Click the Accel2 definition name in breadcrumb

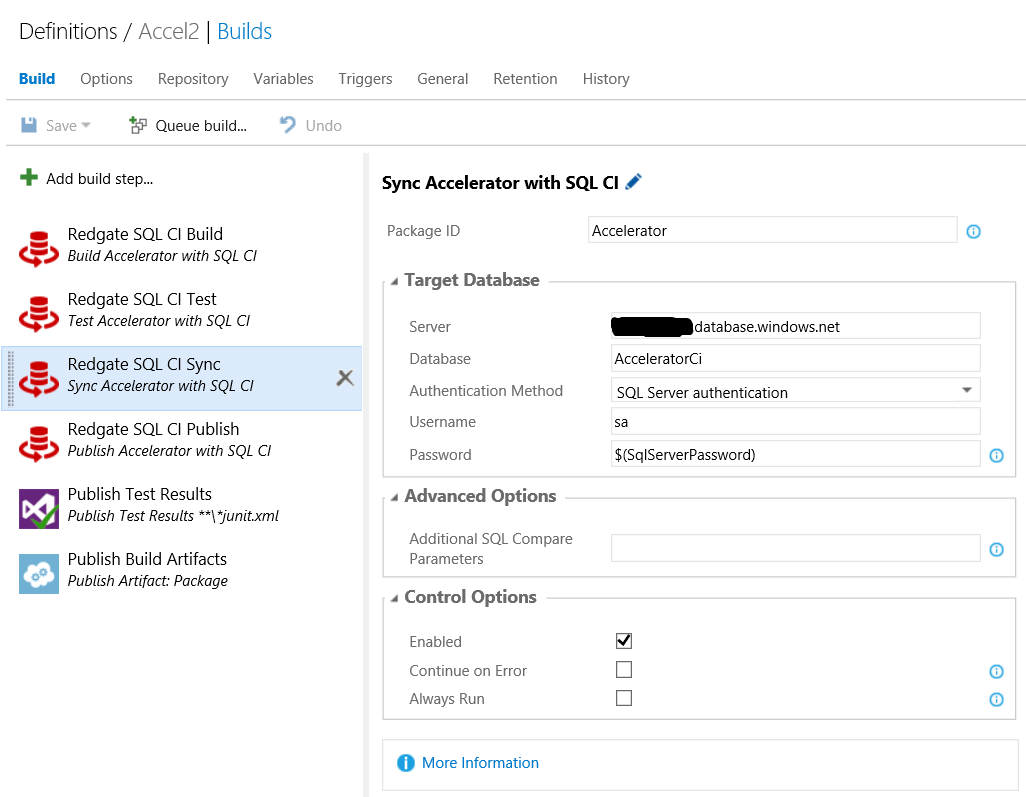tap(169, 31)
